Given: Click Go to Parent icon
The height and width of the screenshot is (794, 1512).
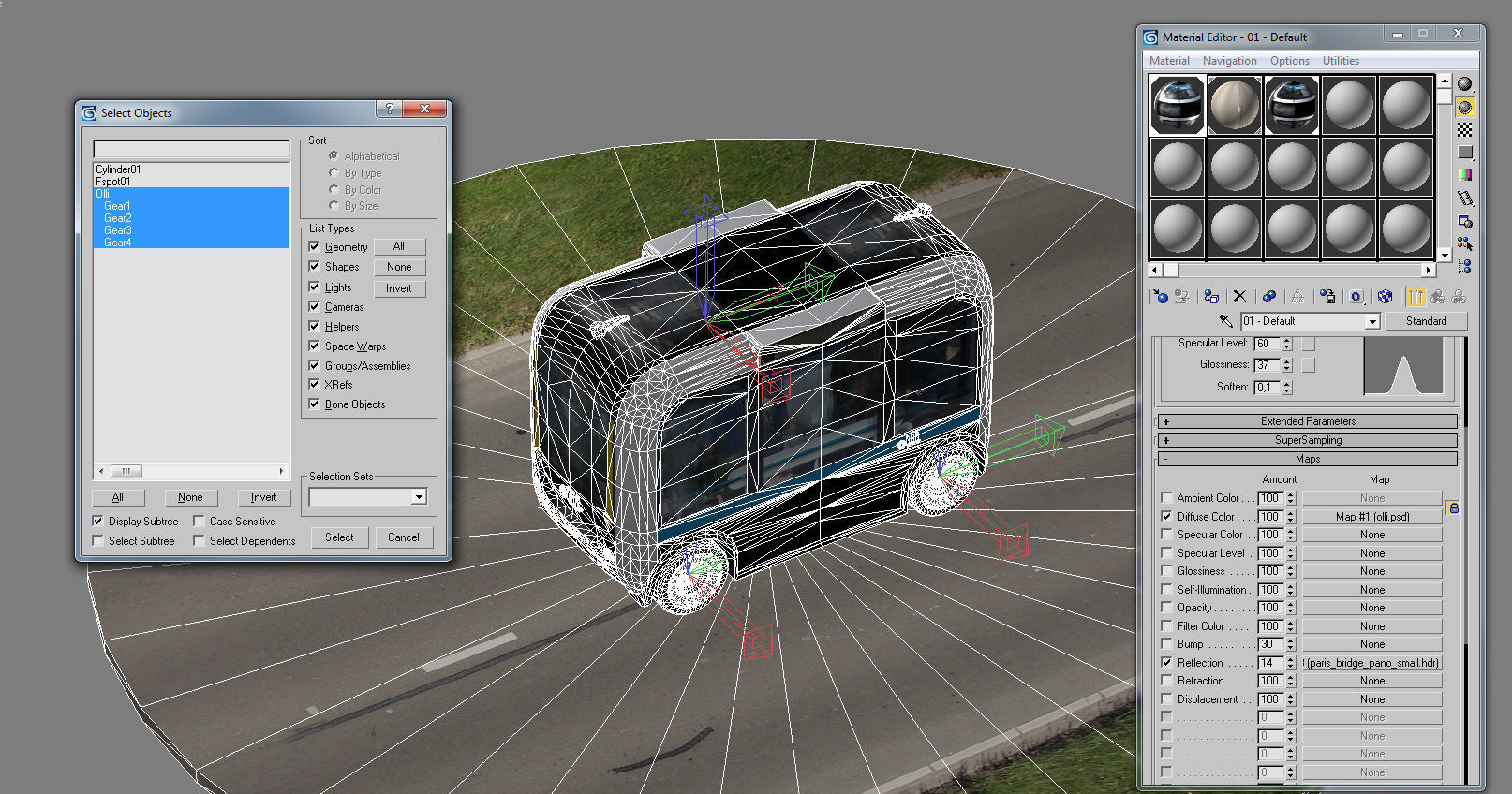Looking at the screenshot, I should click(x=1437, y=297).
